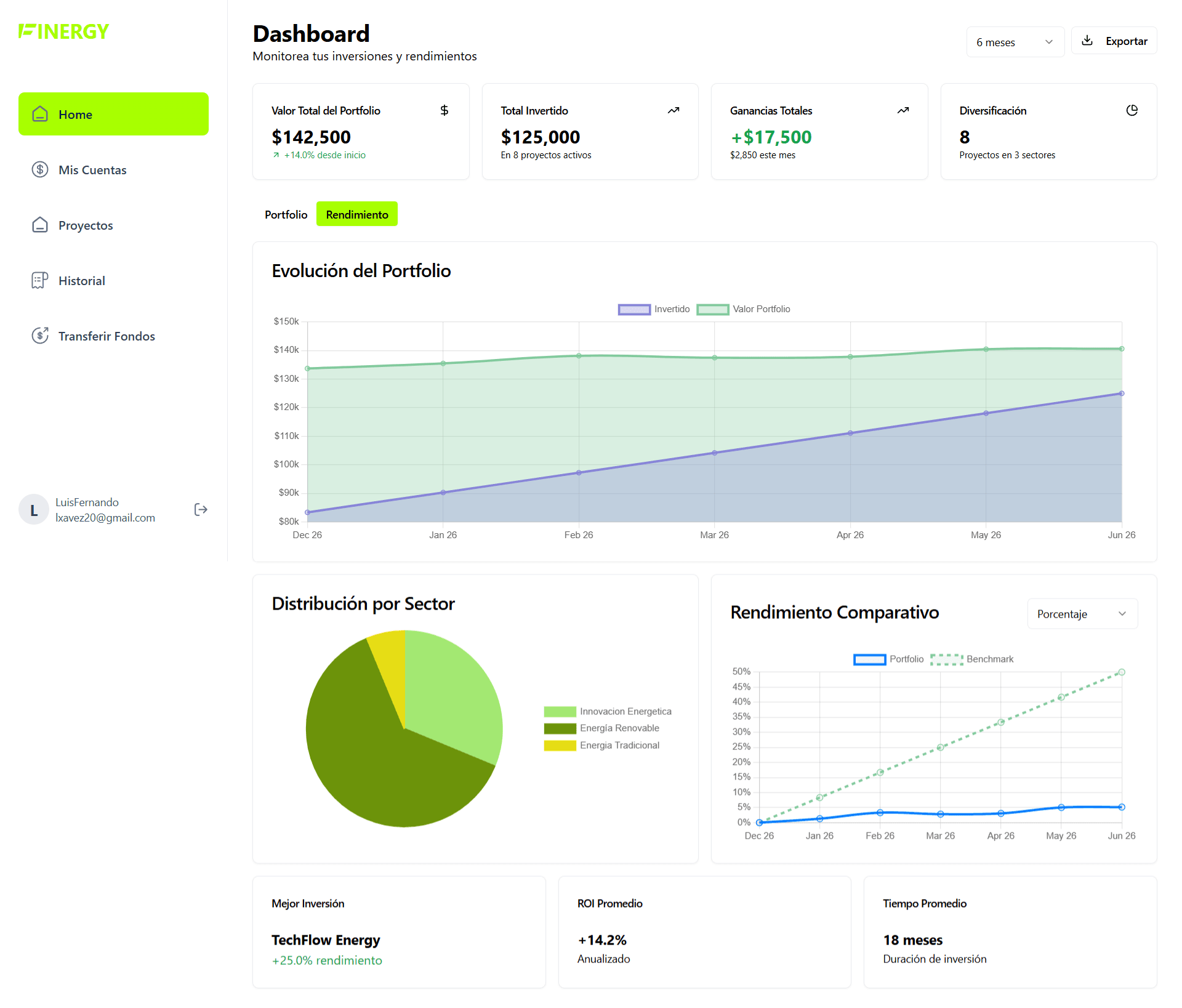Image resolution: width=1182 pixels, height=1008 pixels.
Task: Select the Rendimiento tab
Action: coord(357,214)
